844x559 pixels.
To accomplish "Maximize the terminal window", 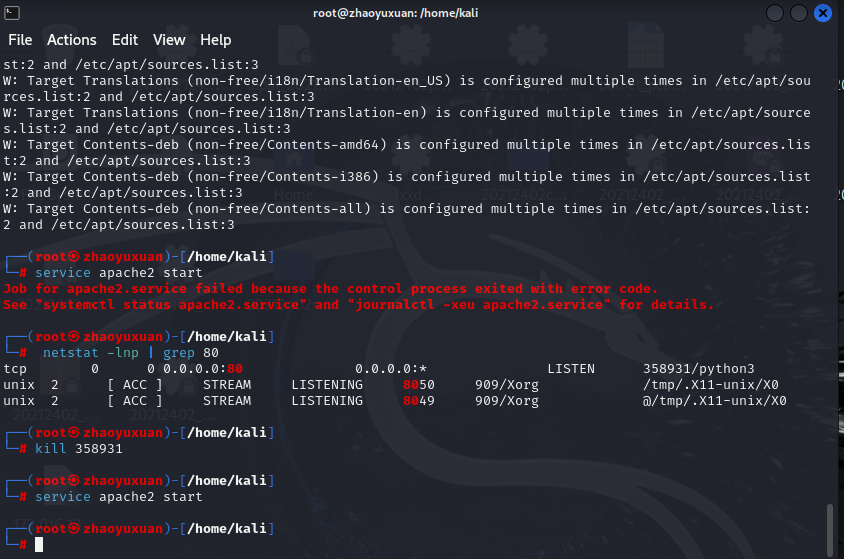I will click(799, 13).
